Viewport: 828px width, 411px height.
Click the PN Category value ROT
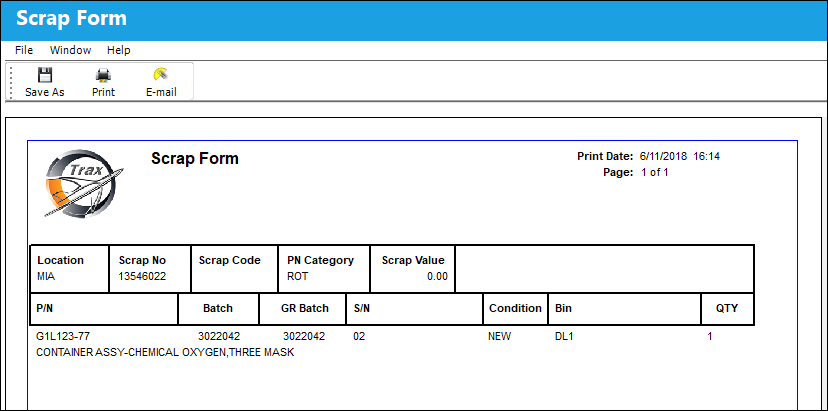(297, 276)
